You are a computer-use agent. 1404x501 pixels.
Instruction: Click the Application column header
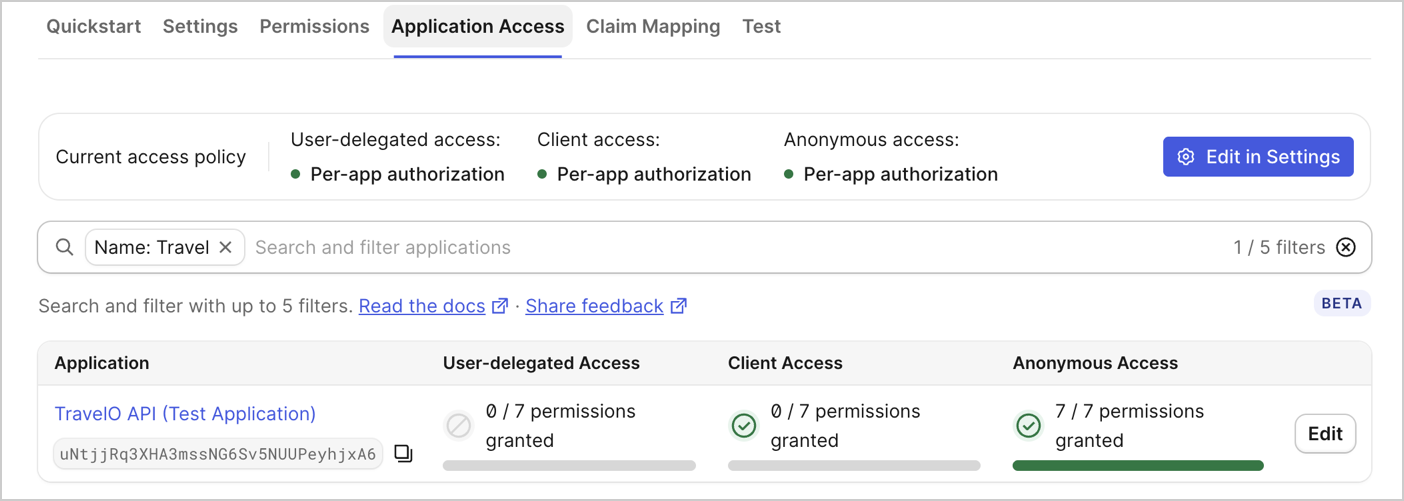(x=102, y=363)
